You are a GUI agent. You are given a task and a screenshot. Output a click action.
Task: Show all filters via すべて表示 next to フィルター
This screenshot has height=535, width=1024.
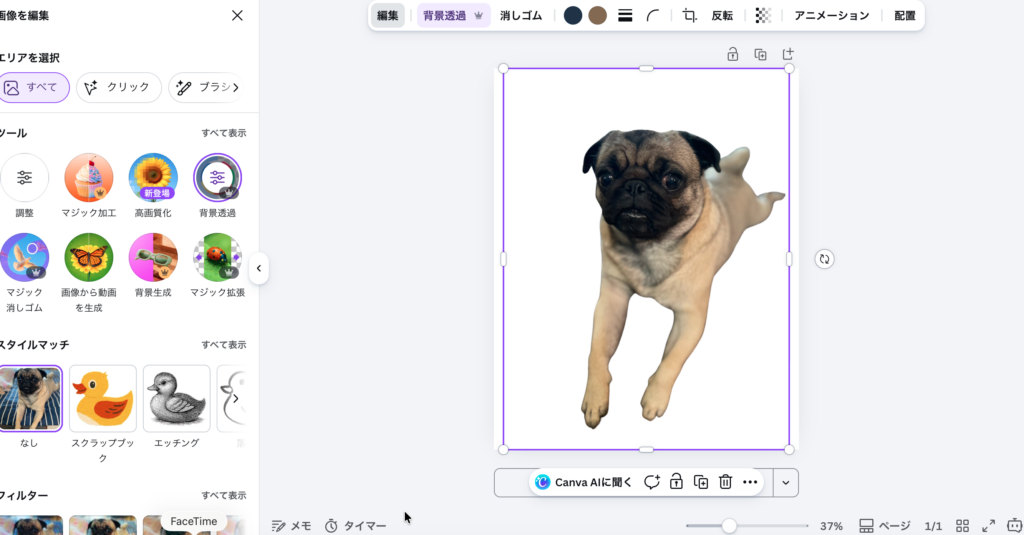coord(223,495)
